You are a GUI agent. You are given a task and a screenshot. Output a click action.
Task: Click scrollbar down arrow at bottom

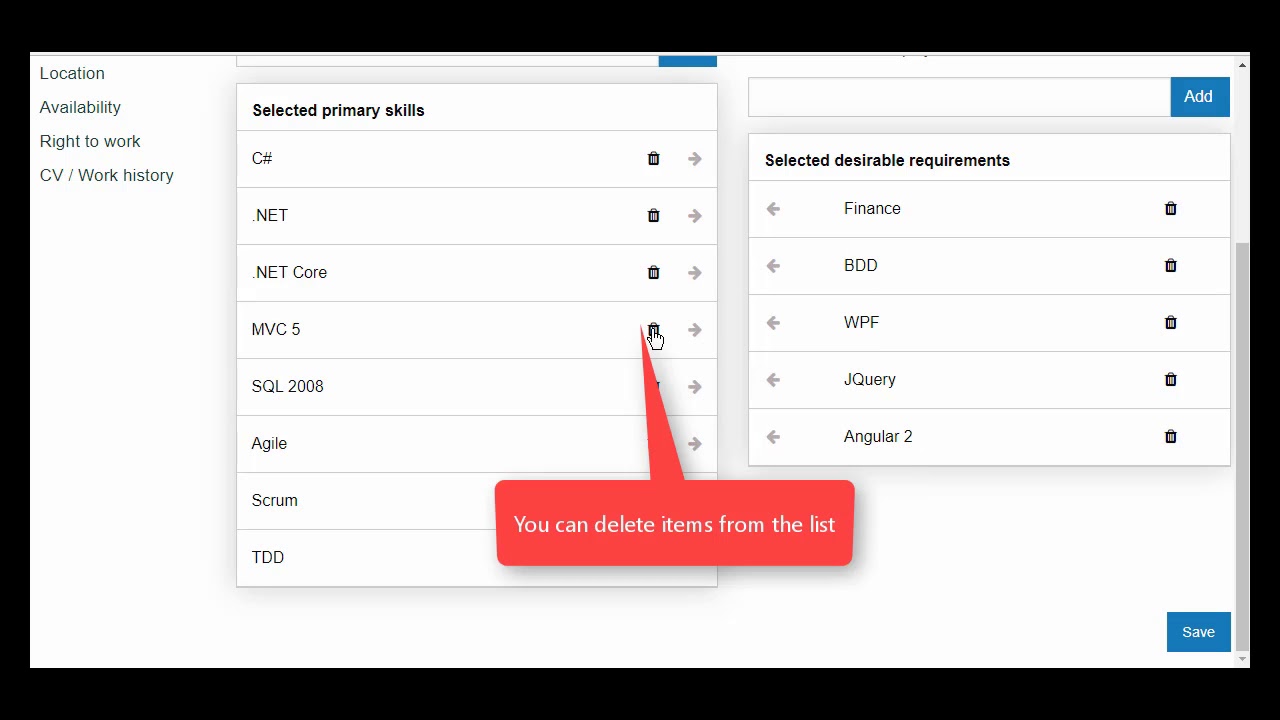point(1242,659)
